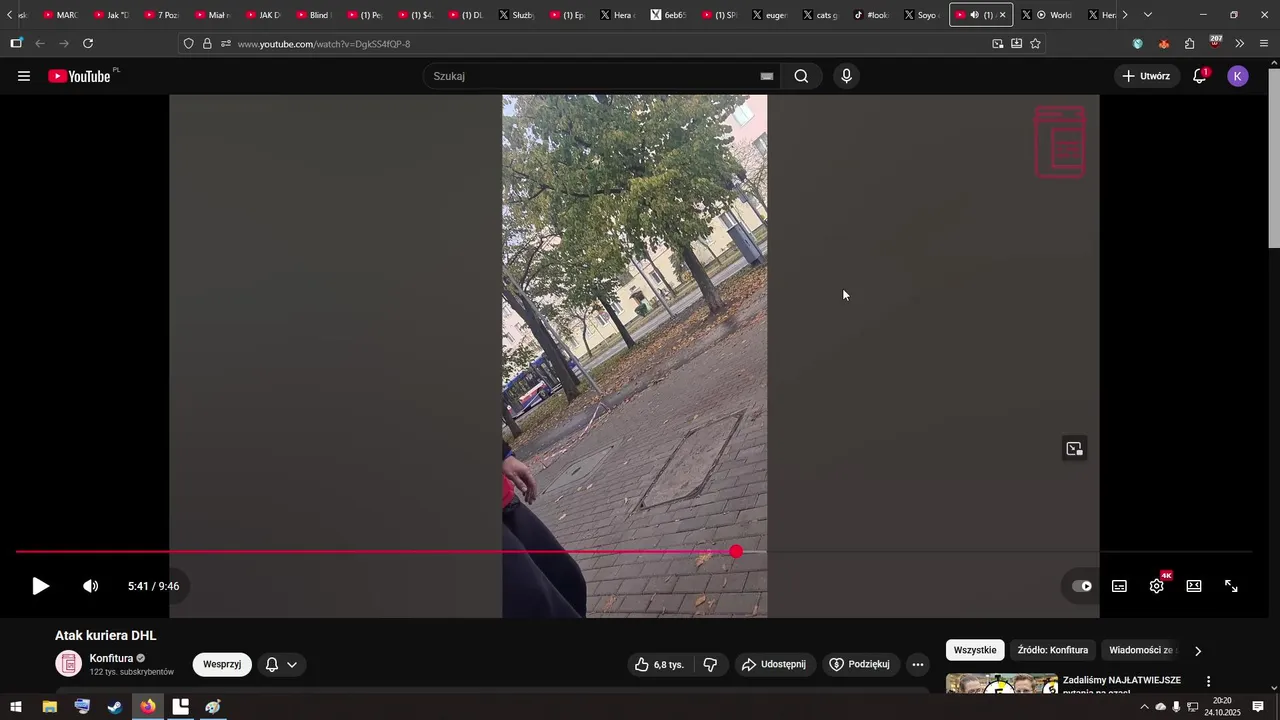Open the browser extensions puzzle icon

(x=1189, y=44)
